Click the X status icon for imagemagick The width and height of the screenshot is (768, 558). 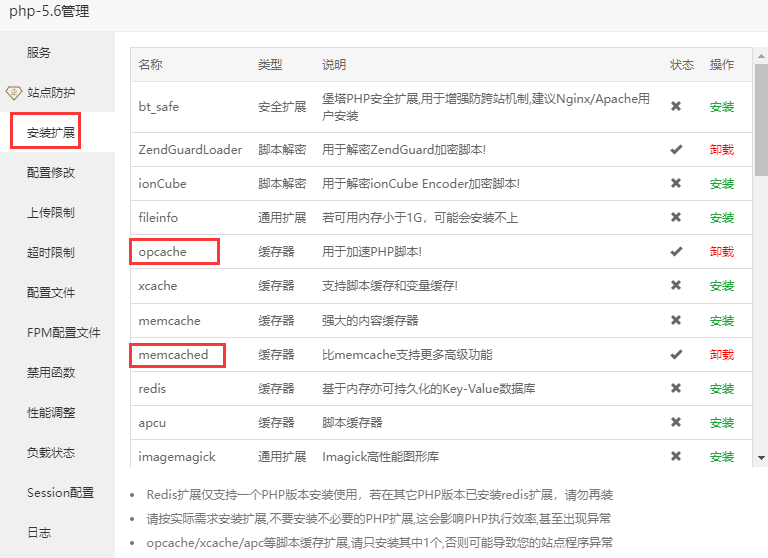click(676, 456)
